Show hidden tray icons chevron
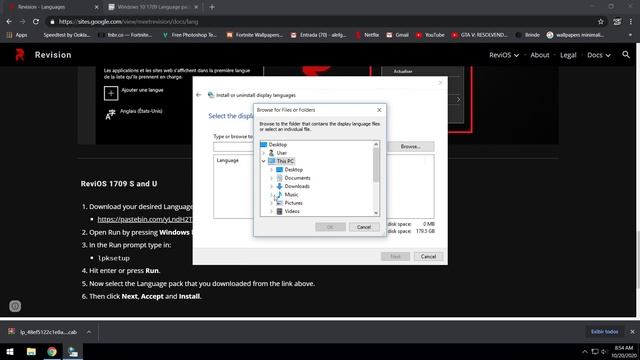 tap(584, 352)
